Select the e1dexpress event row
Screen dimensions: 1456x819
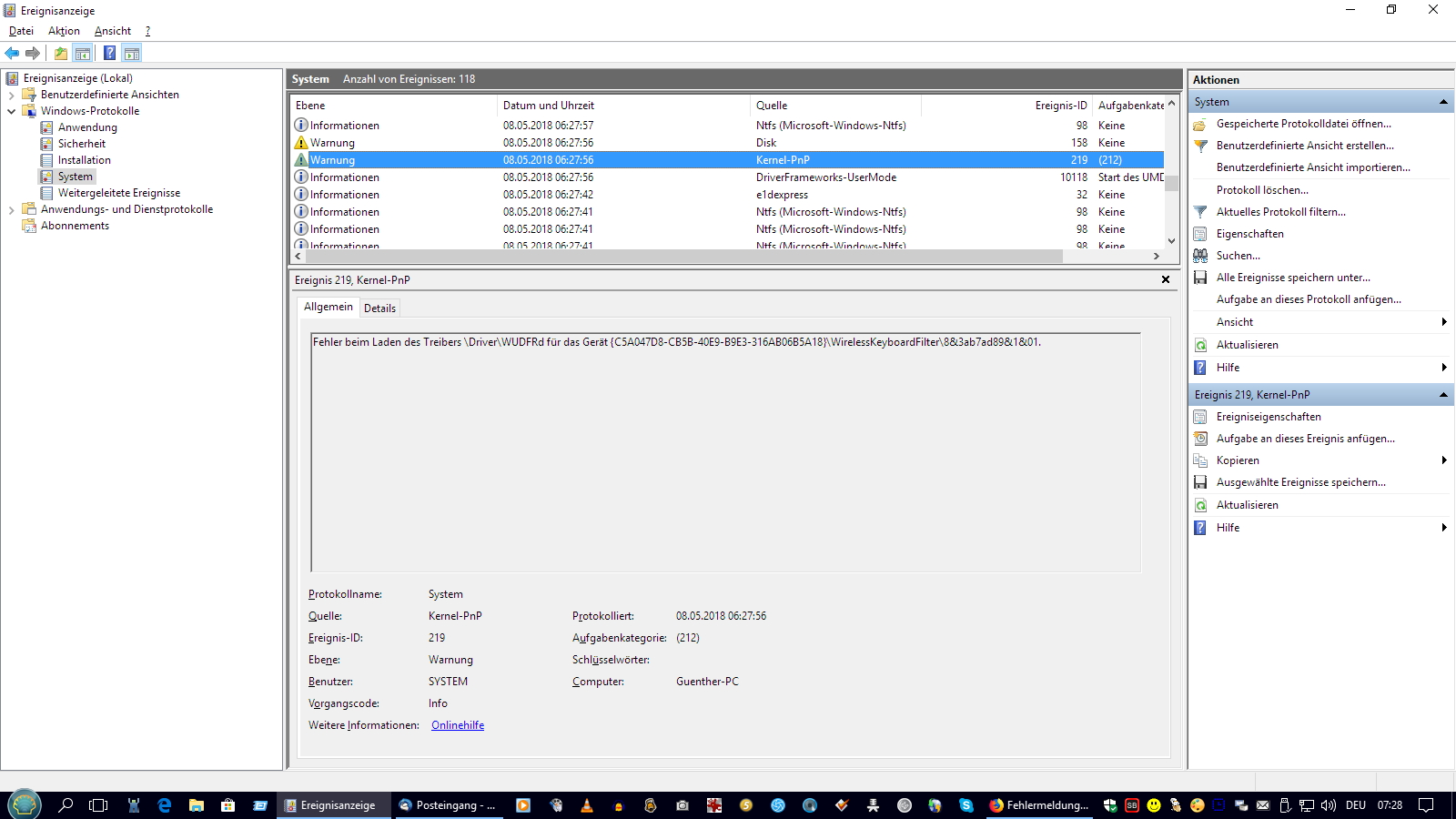(x=727, y=195)
